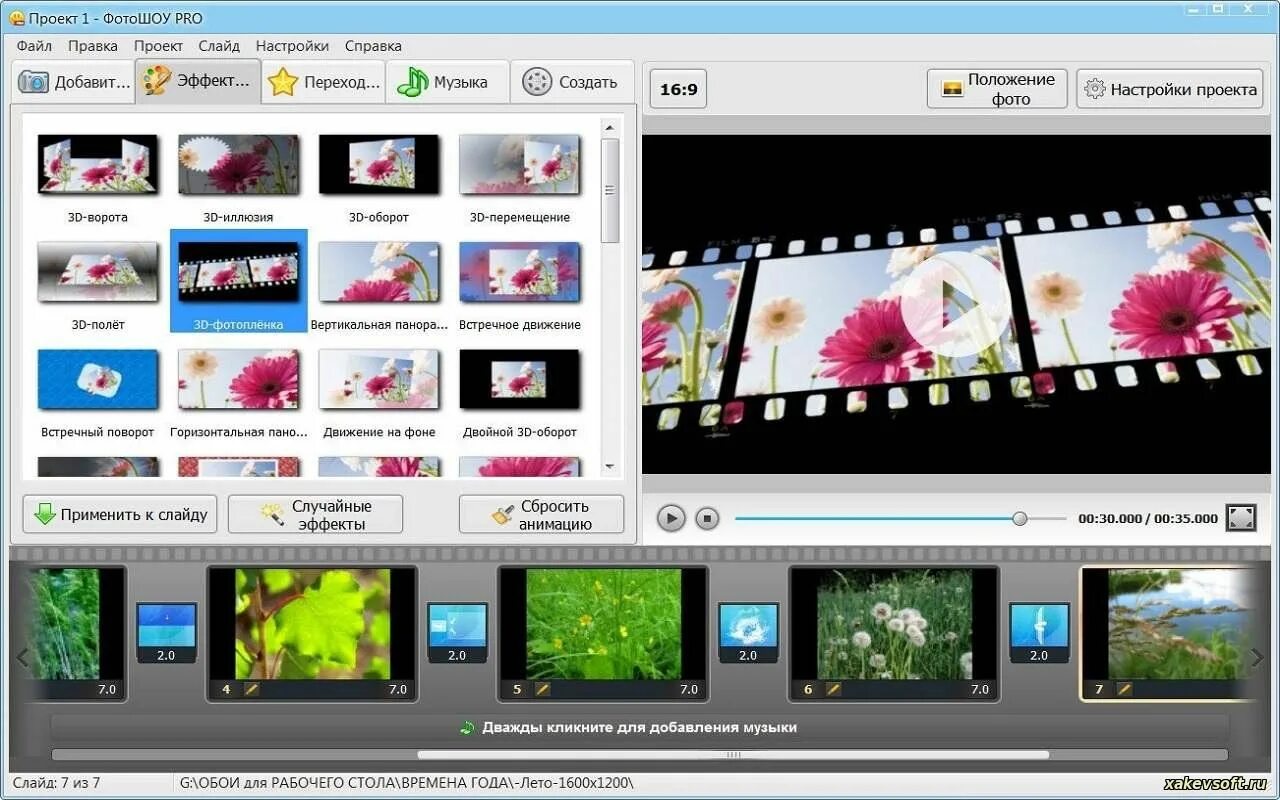Open transition between slides 5 and 6

(x=748, y=632)
